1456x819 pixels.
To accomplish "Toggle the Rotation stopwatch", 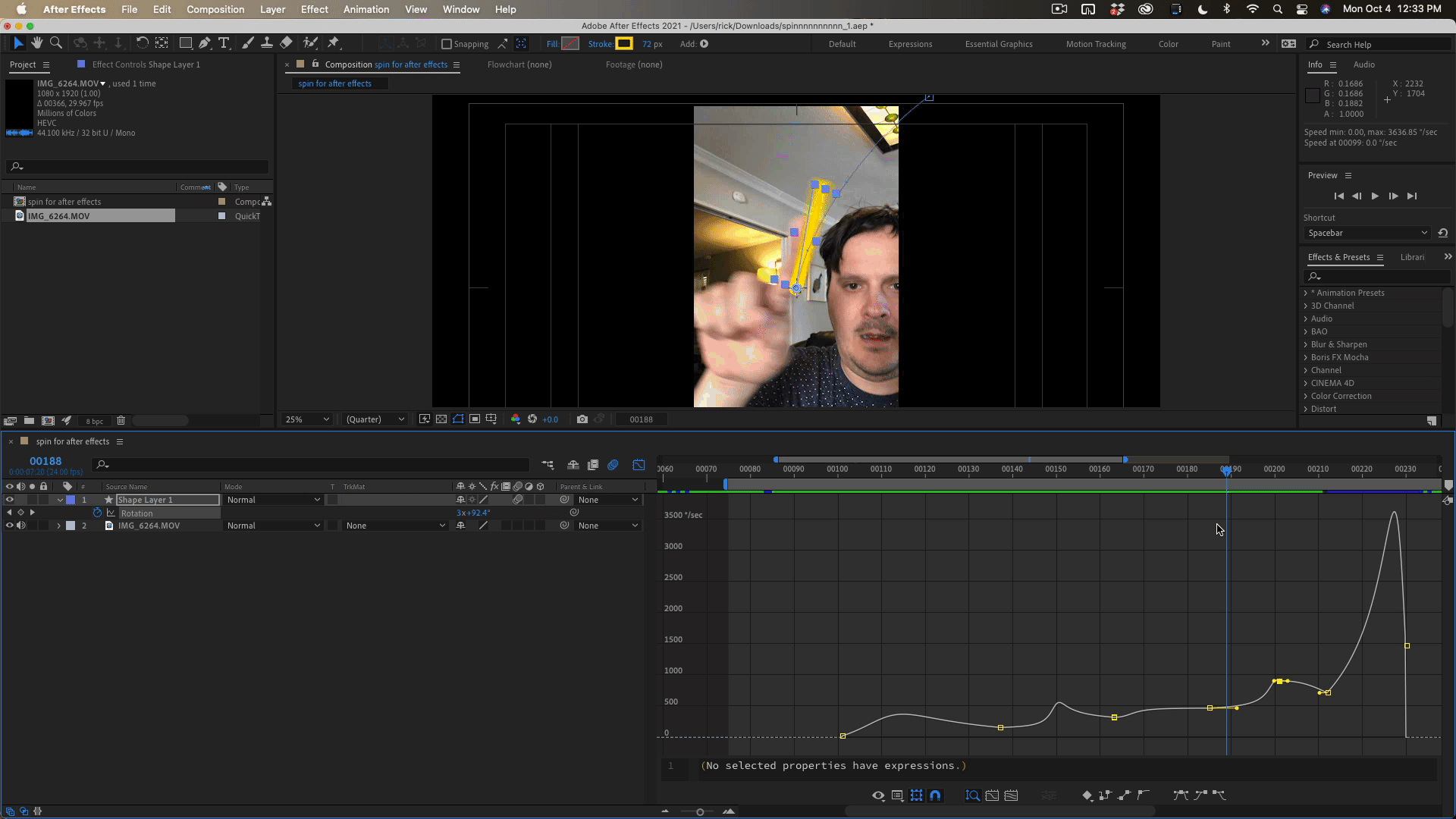I will pyautogui.click(x=97, y=513).
